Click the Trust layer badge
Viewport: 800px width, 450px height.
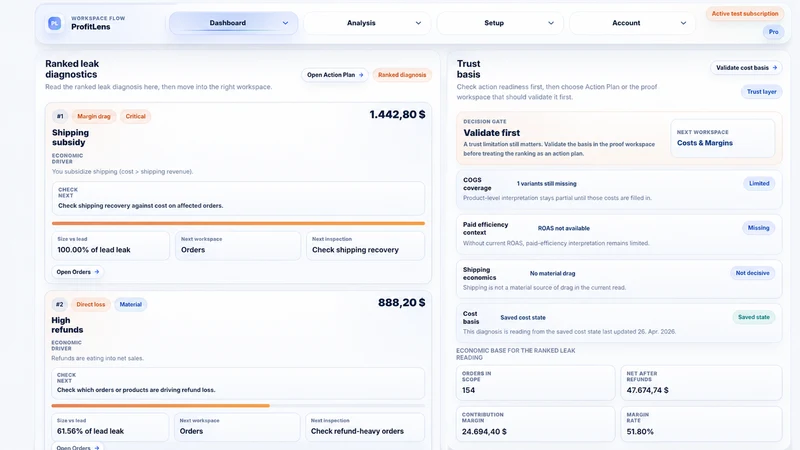point(761,92)
